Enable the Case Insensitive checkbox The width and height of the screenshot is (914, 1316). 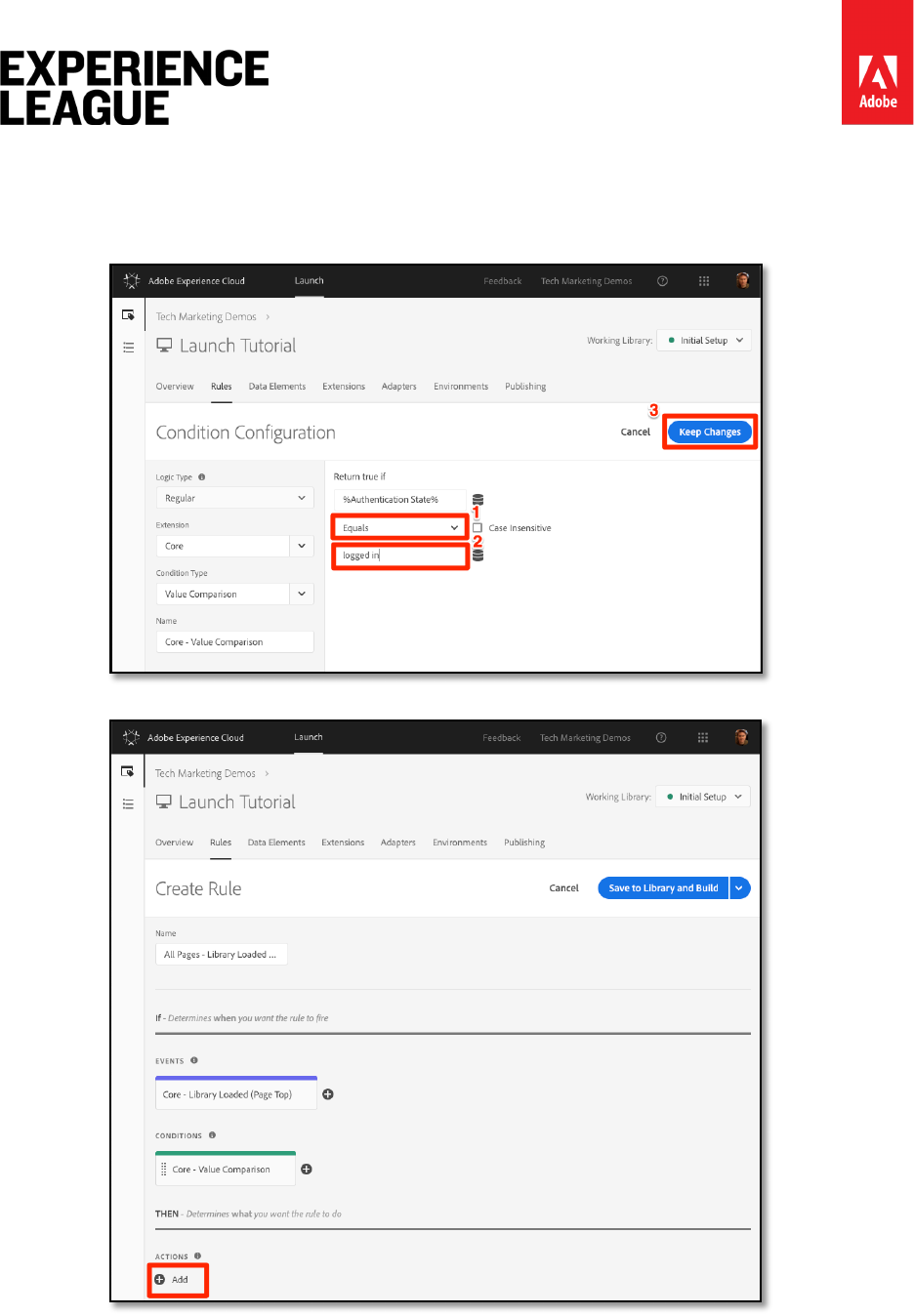478,528
